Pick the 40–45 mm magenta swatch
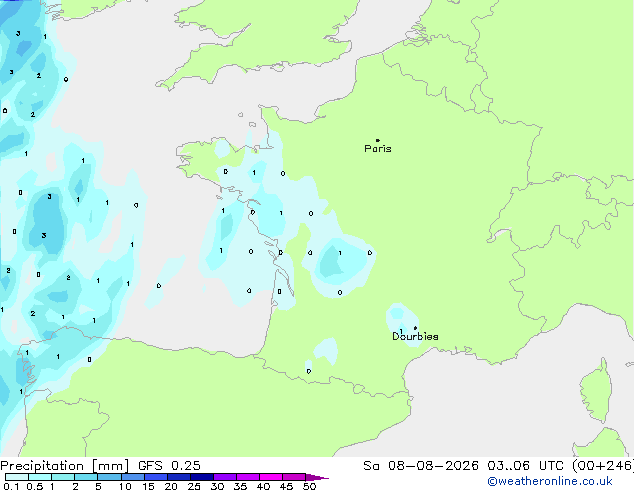634x490 pixels. click(271, 477)
